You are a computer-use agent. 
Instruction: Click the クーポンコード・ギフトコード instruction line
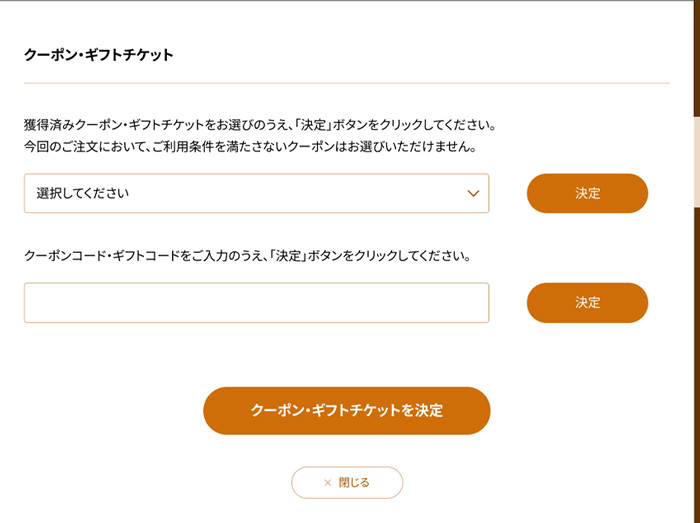click(248, 256)
